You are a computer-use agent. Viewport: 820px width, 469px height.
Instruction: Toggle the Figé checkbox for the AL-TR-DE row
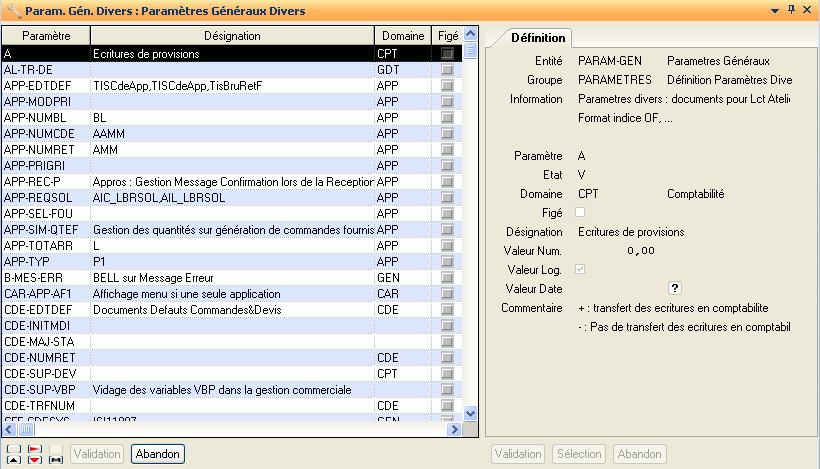(447, 70)
